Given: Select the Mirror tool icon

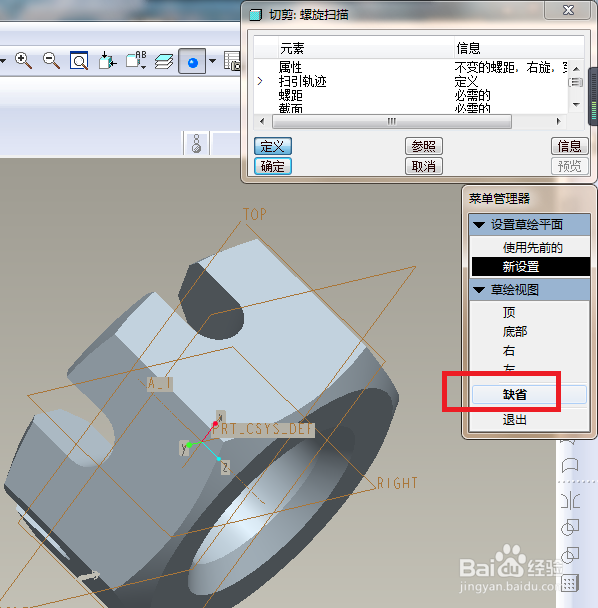Looking at the screenshot, I should tap(570, 500).
